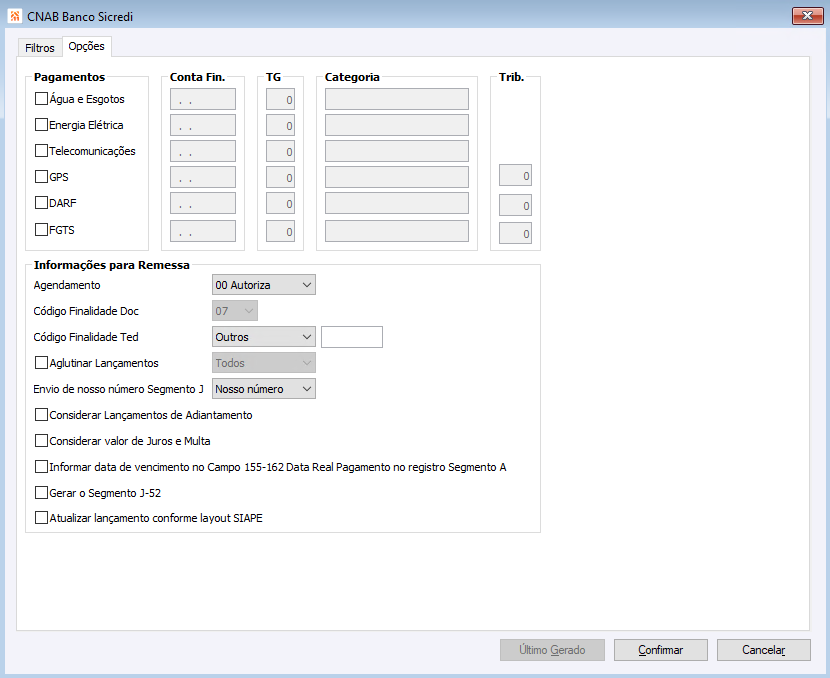Click Trib. field in DARF row
Screen dimensions: 830x678
click(515, 205)
